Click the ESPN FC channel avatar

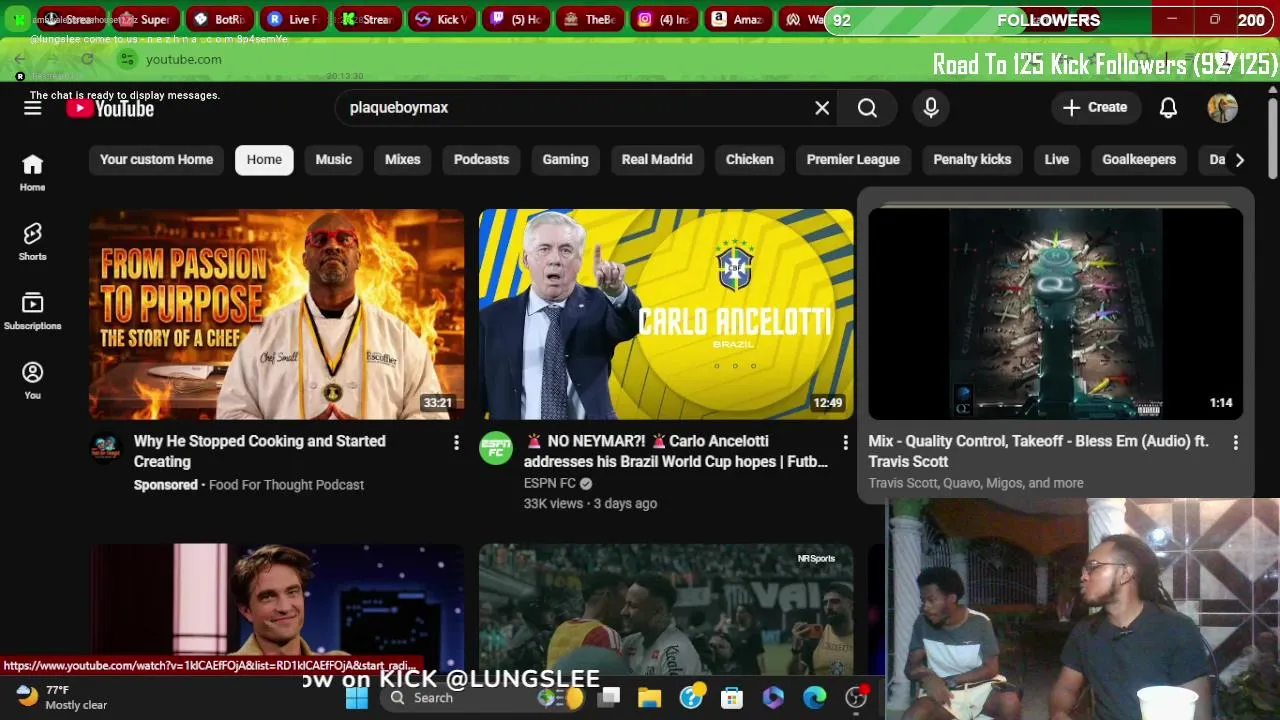point(496,449)
